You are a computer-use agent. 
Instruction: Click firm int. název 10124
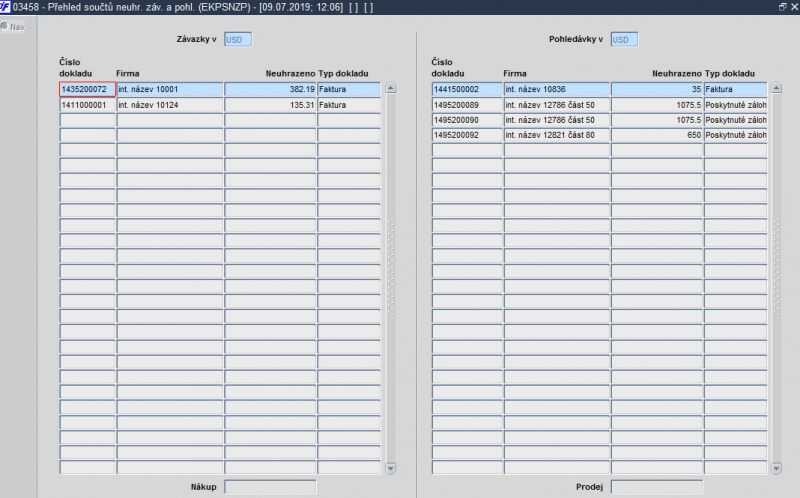click(170, 105)
